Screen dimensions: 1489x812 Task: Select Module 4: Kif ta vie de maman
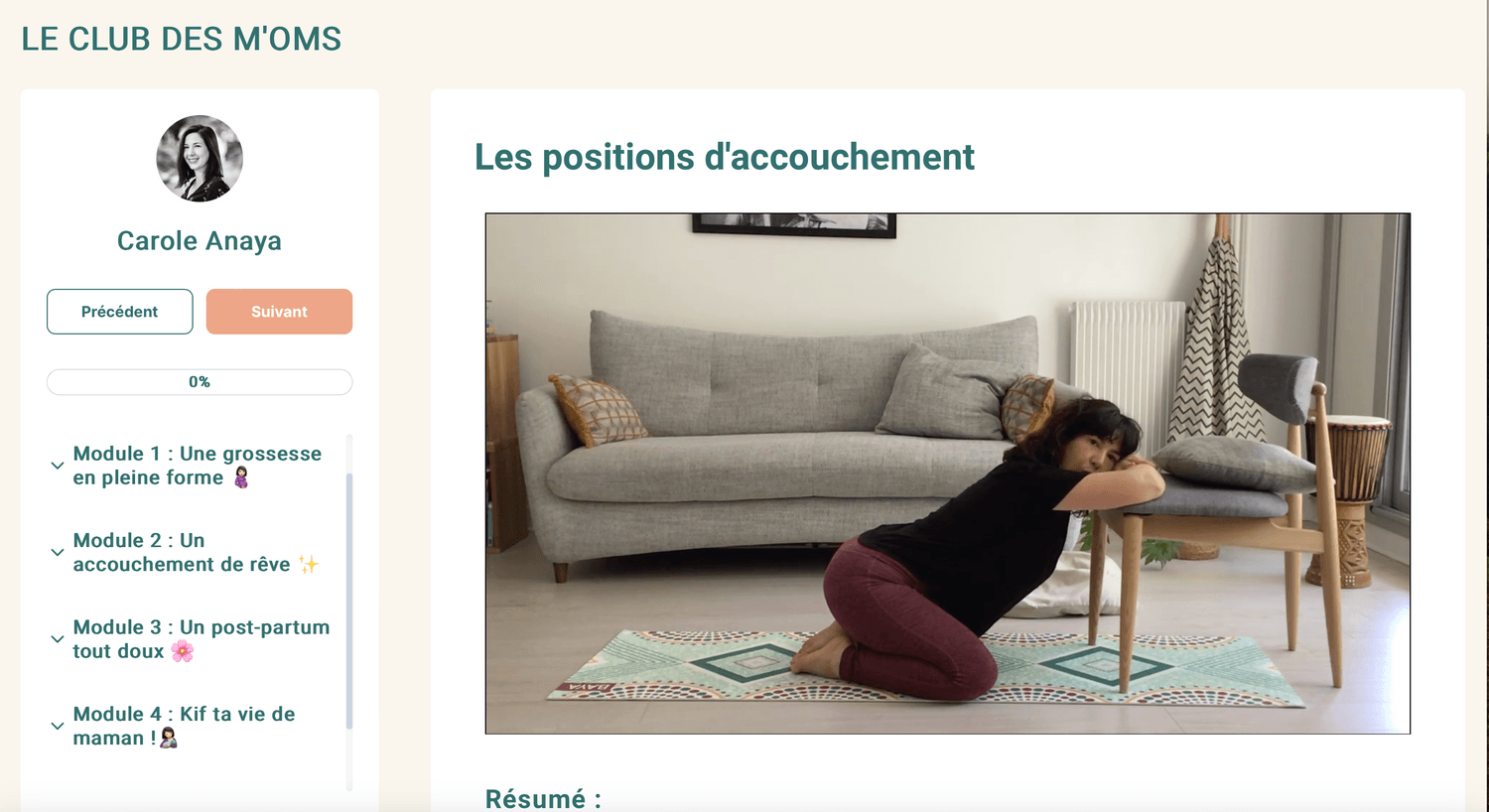click(x=184, y=727)
